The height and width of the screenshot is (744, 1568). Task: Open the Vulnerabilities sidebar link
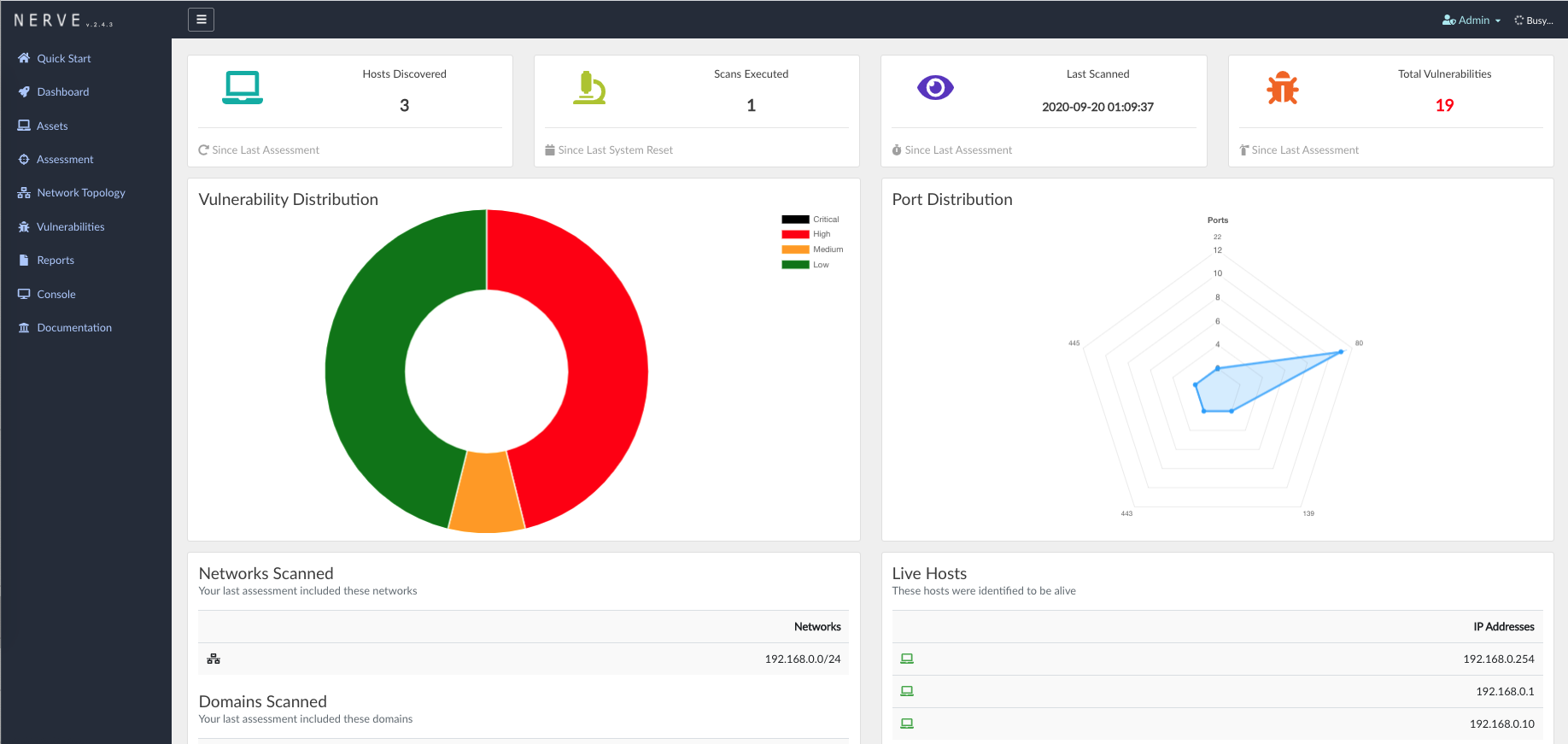(70, 226)
